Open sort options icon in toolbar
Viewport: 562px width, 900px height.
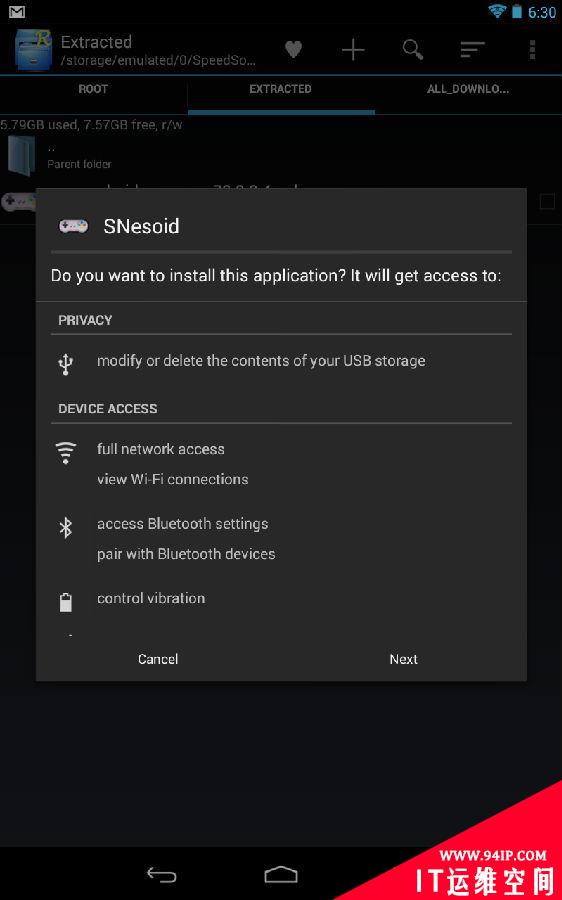coord(472,50)
